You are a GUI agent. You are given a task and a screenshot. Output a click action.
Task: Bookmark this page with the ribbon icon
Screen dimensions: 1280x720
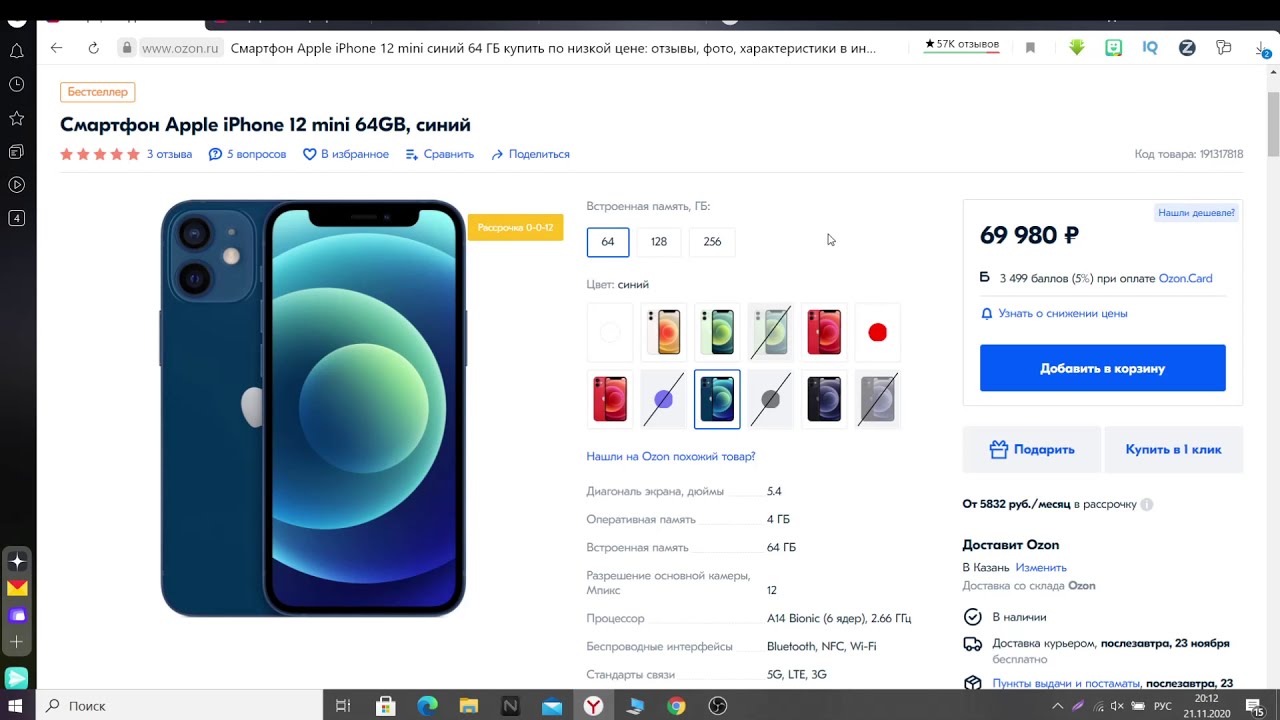tap(1030, 48)
